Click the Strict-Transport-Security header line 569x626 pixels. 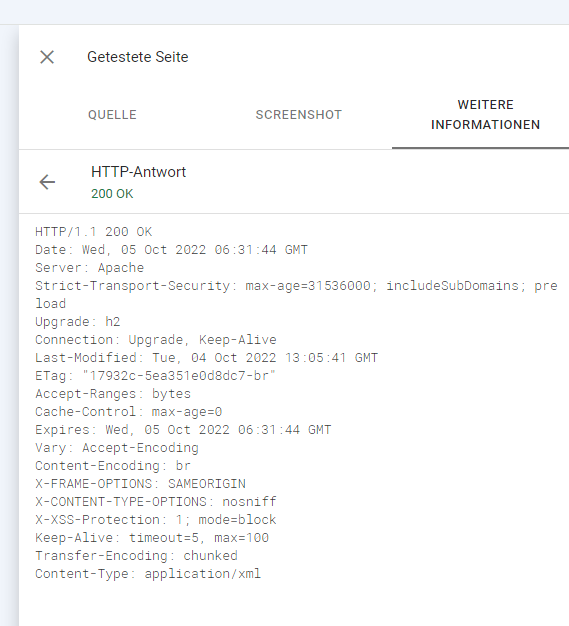tap(296, 295)
